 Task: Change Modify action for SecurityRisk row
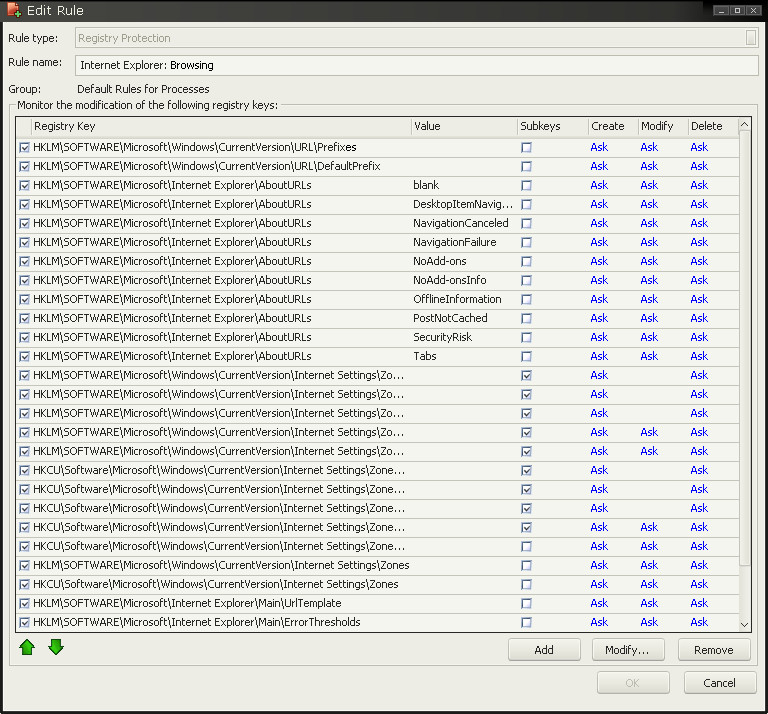click(649, 338)
